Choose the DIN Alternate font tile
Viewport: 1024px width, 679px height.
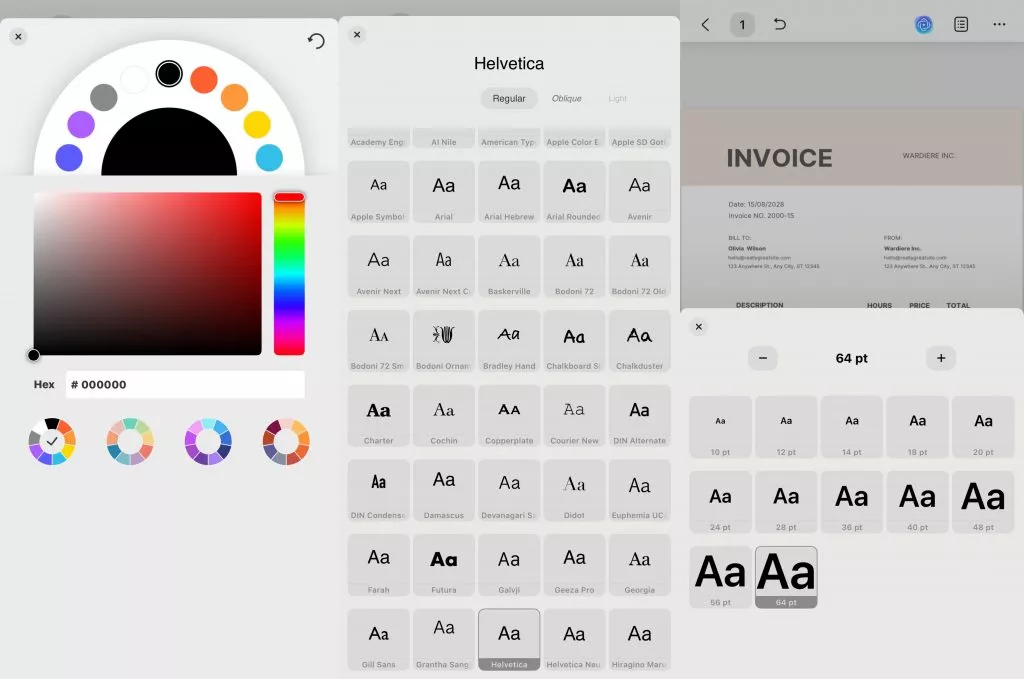(x=640, y=416)
